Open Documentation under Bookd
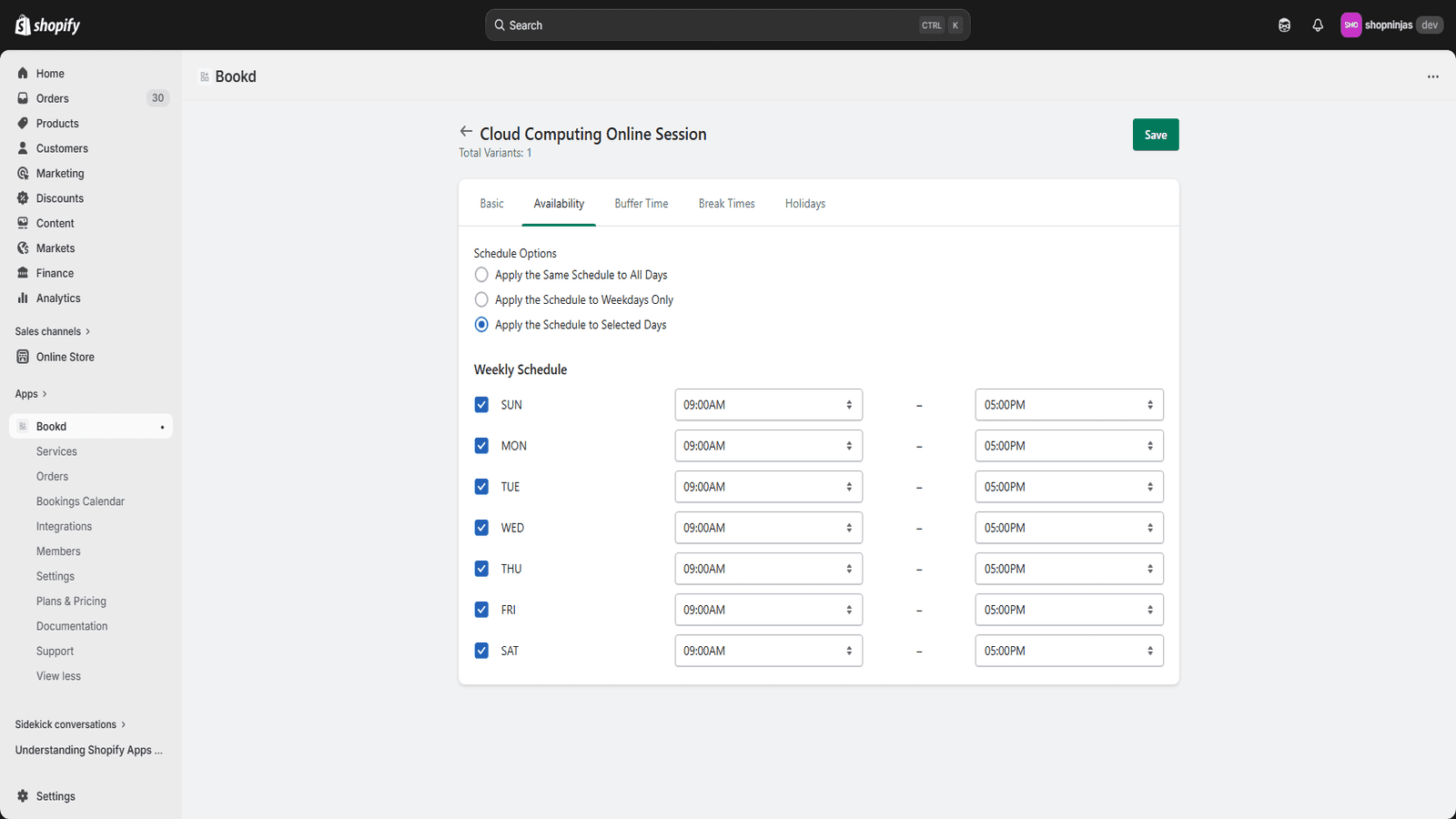Viewport: 1456px width, 819px height. pyautogui.click(x=72, y=626)
